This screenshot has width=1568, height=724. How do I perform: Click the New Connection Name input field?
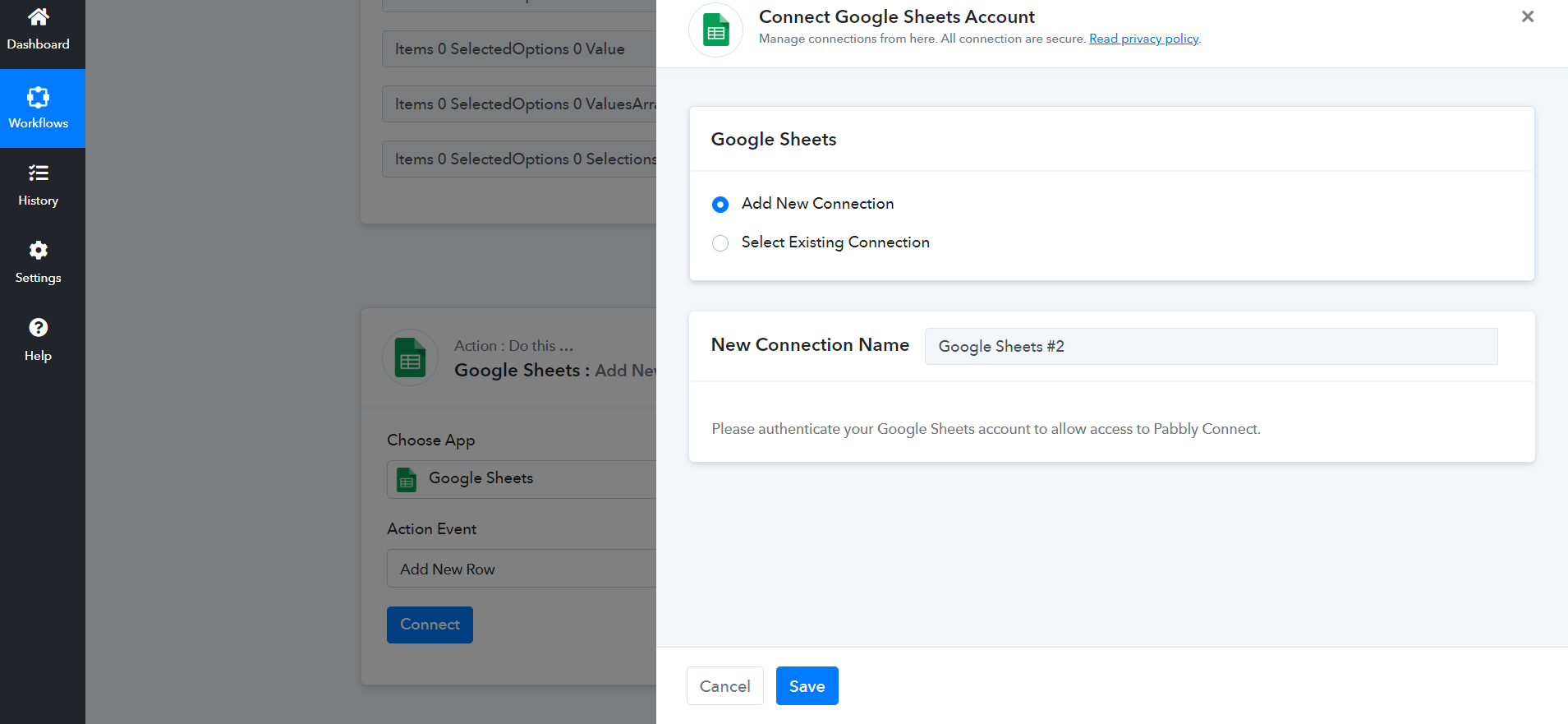[1211, 347]
